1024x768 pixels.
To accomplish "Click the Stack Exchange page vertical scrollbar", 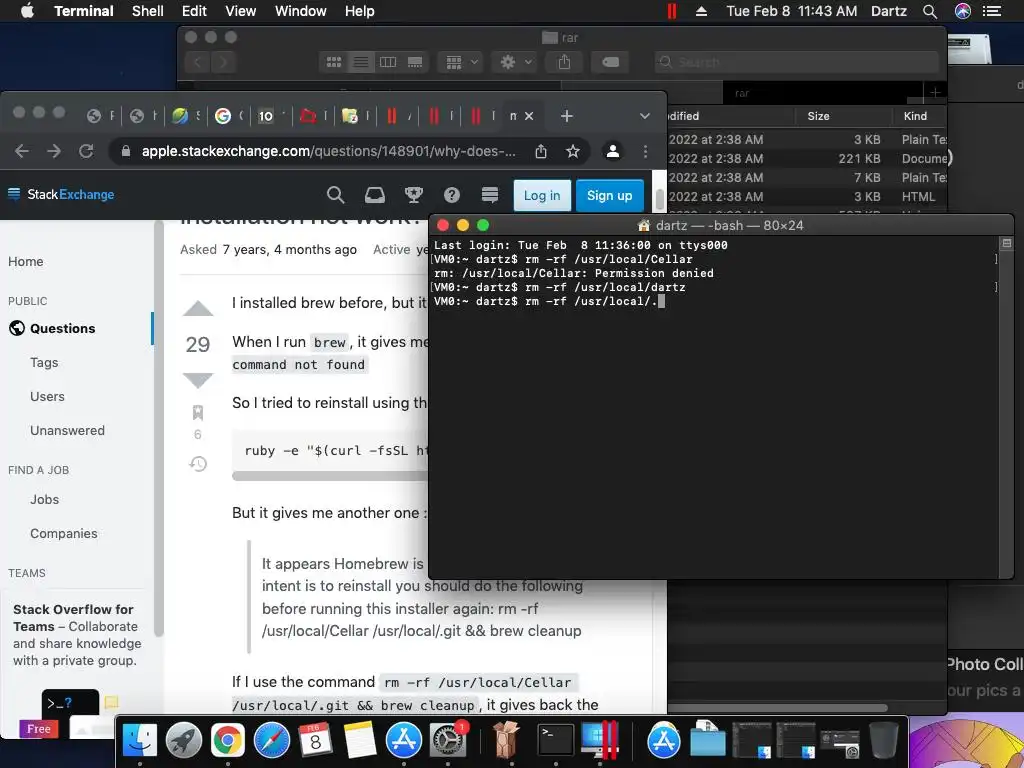I will click(x=660, y=199).
